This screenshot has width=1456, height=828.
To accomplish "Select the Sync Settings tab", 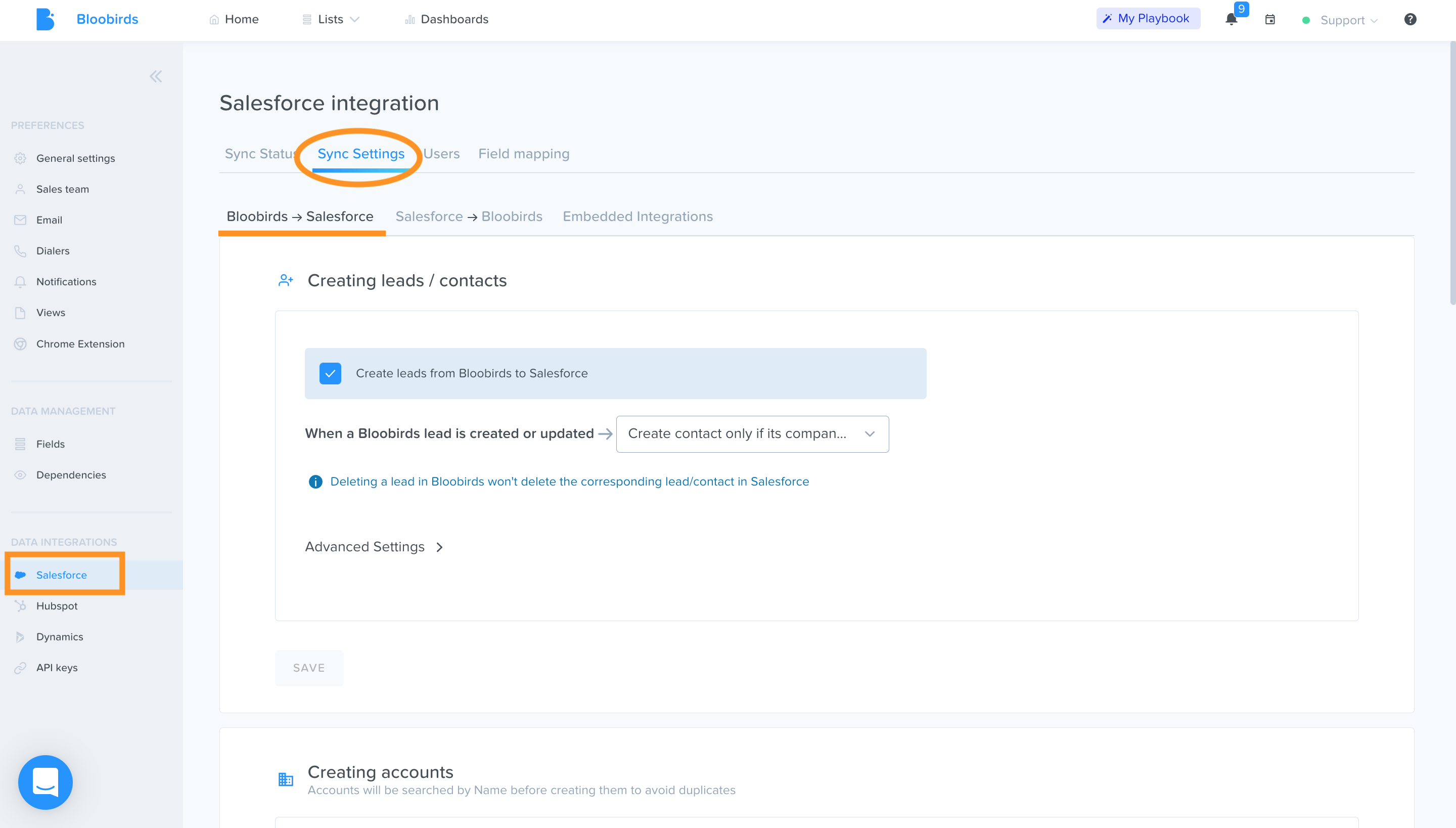I will [x=361, y=154].
